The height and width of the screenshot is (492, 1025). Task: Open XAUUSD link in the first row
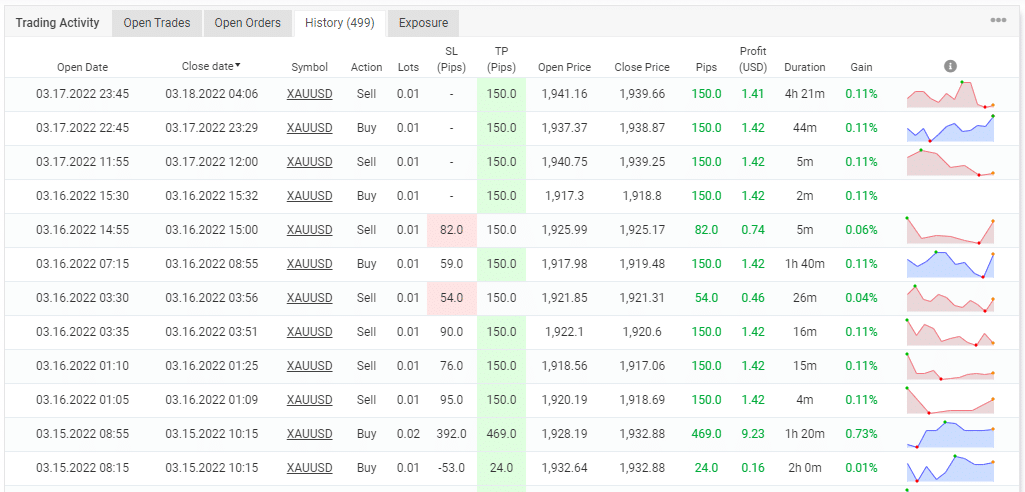click(x=309, y=94)
